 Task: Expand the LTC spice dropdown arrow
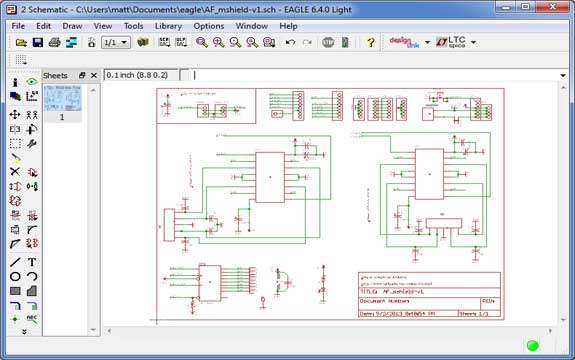(473, 43)
